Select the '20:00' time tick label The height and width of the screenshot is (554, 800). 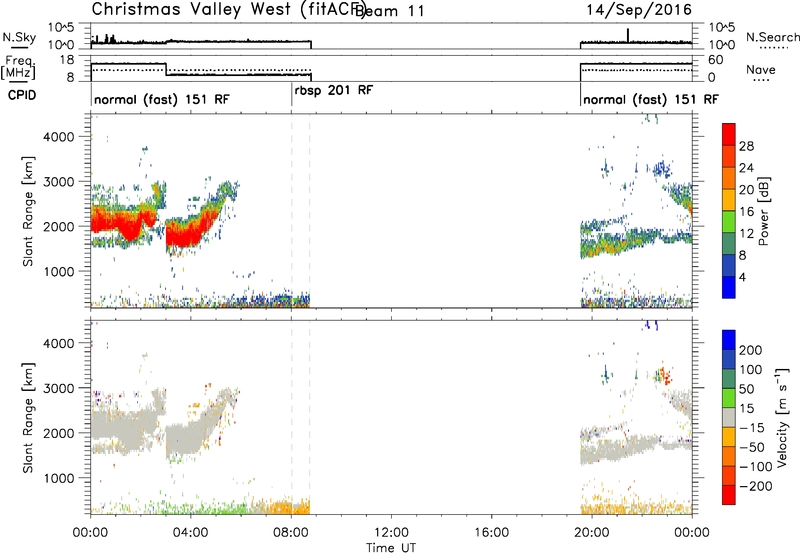[592, 533]
